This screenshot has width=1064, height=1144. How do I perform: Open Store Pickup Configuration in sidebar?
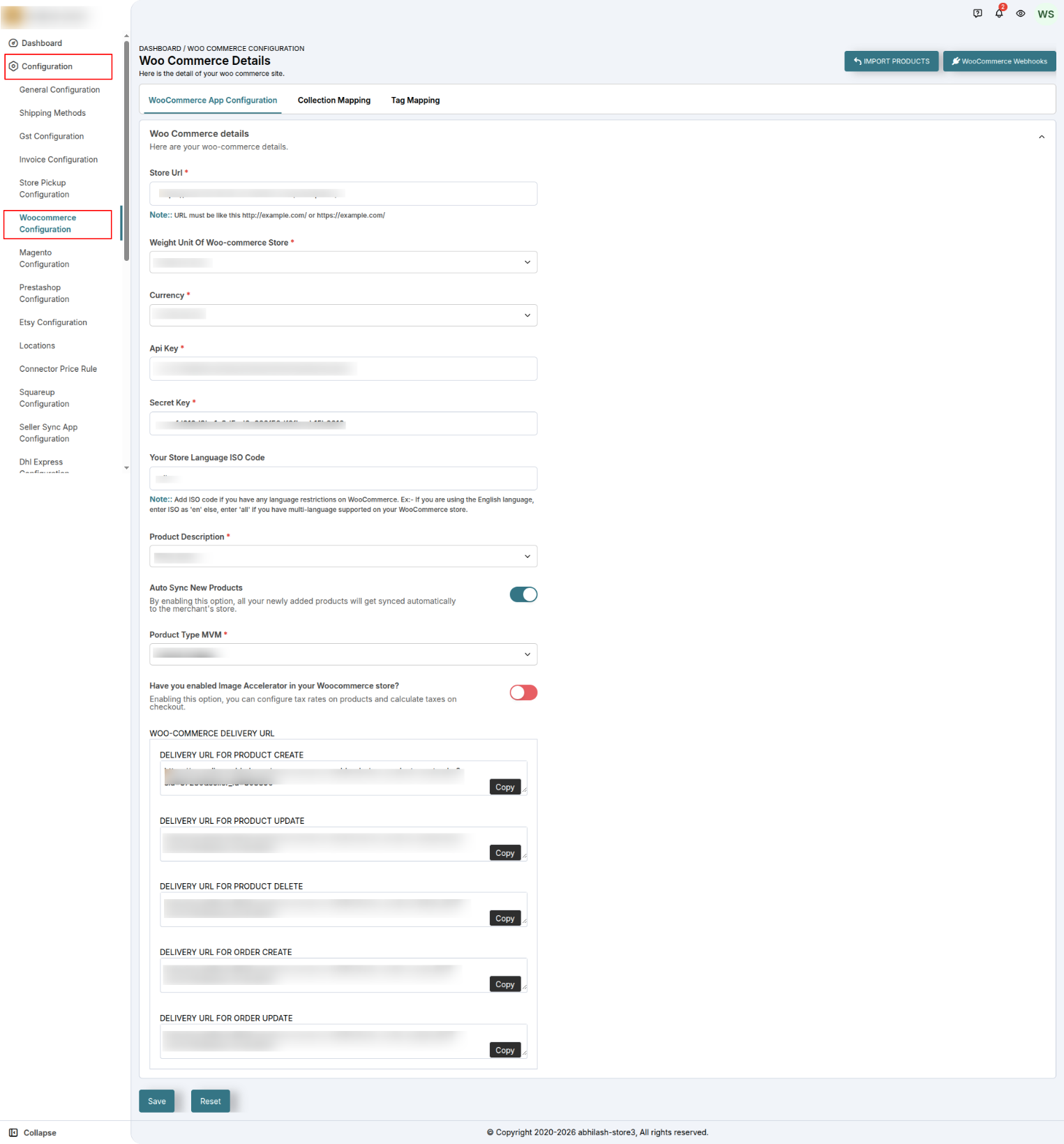(44, 189)
